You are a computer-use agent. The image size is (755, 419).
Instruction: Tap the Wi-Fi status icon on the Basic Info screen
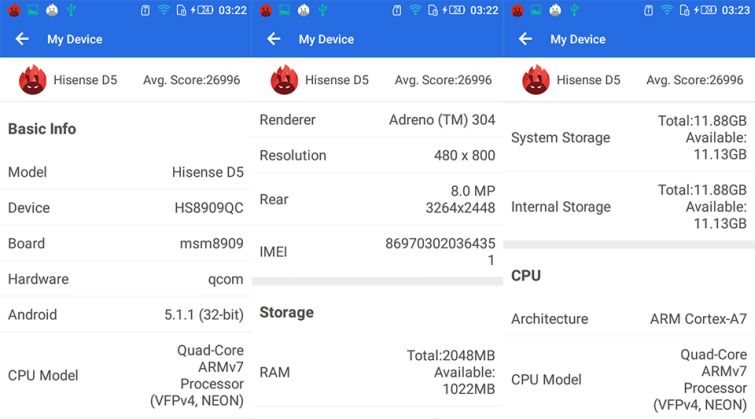pyautogui.click(x=163, y=10)
